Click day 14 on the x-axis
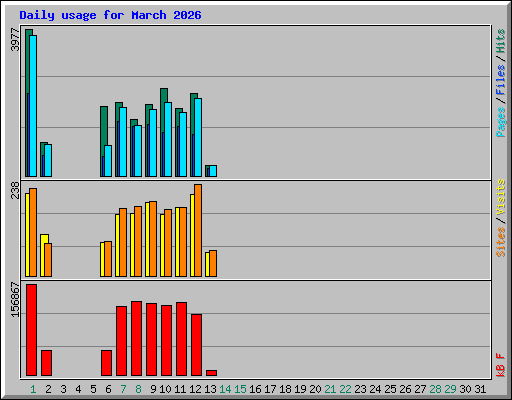This screenshot has width=512, height=400. pos(225,389)
